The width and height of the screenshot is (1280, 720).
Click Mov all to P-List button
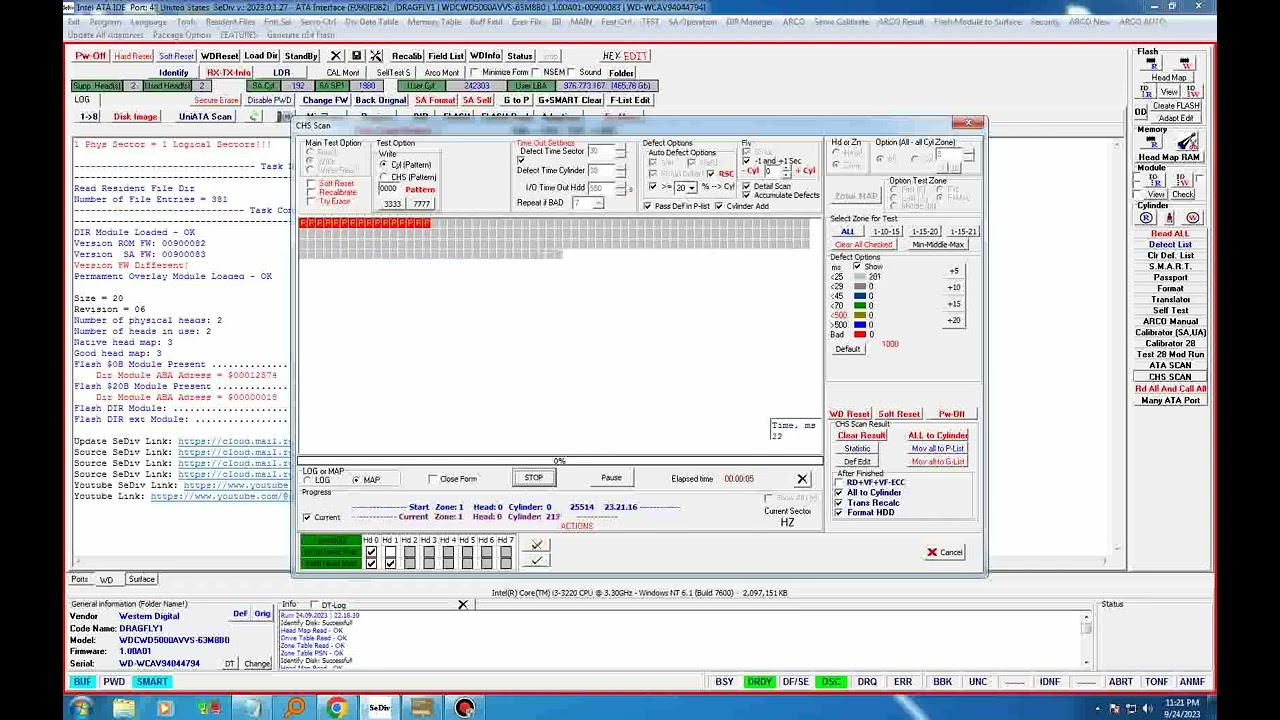(937, 449)
